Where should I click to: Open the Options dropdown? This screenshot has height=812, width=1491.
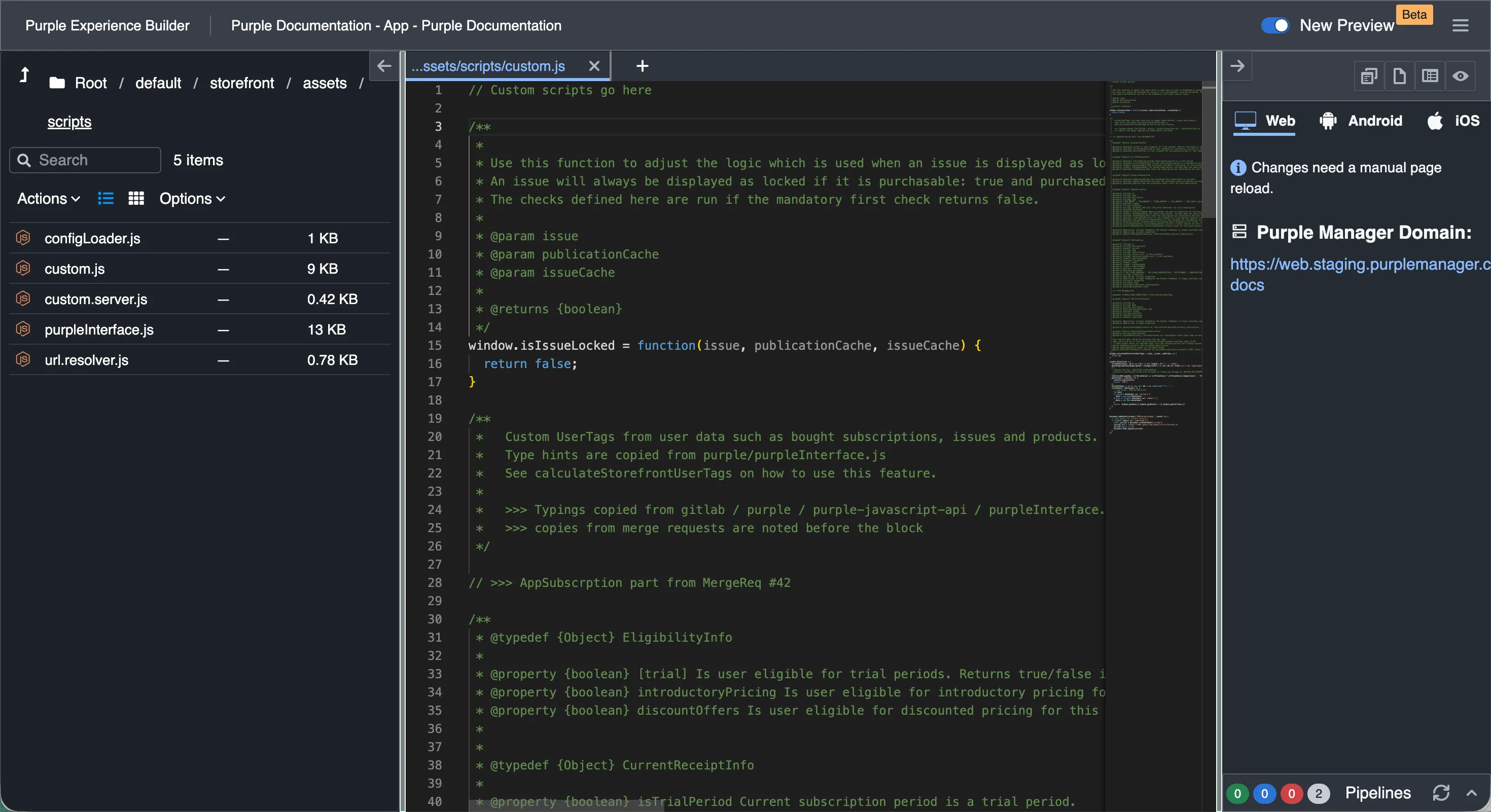pyautogui.click(x=192, y=199)
